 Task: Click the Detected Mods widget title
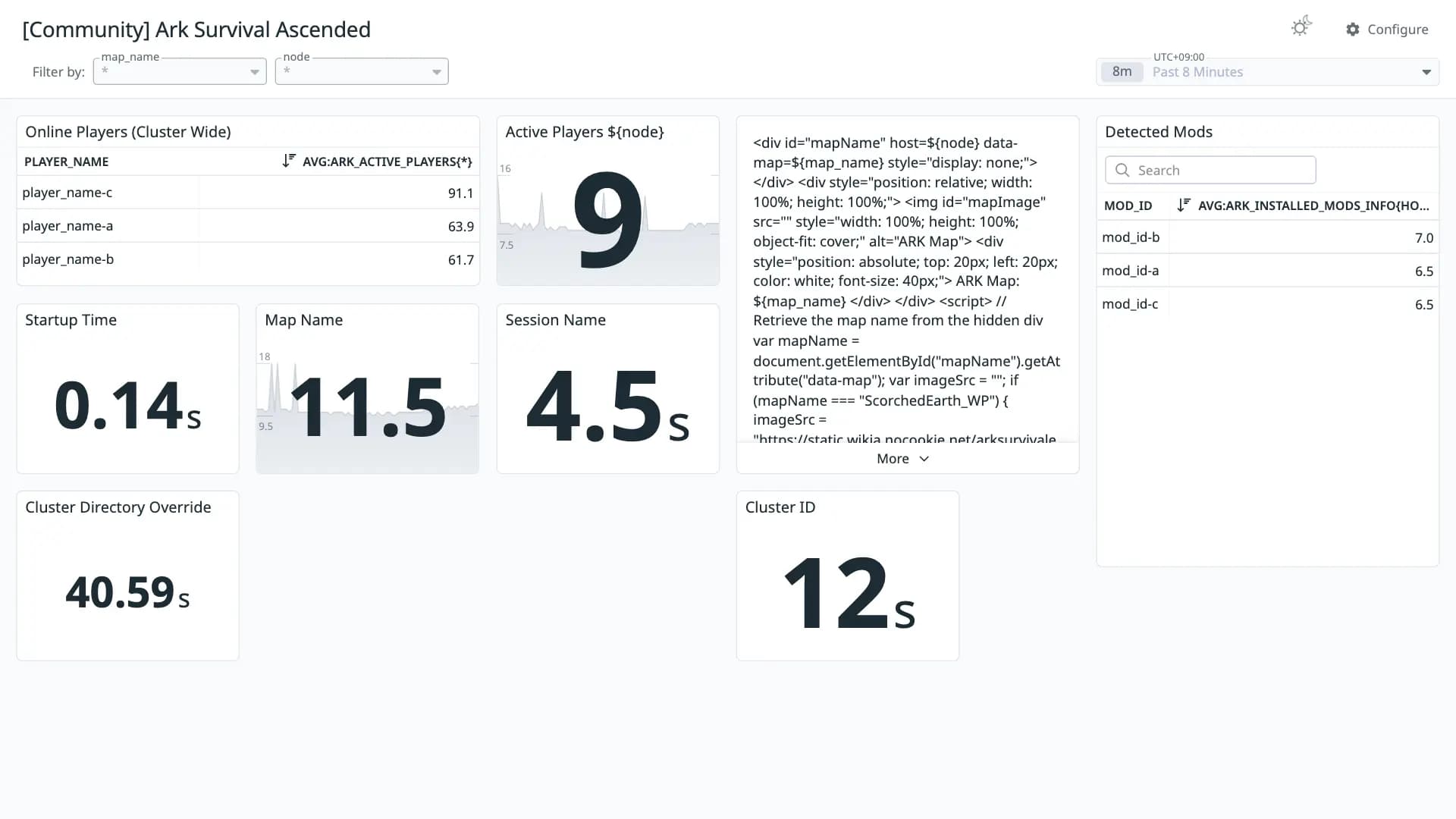(x=1158, y=132)
